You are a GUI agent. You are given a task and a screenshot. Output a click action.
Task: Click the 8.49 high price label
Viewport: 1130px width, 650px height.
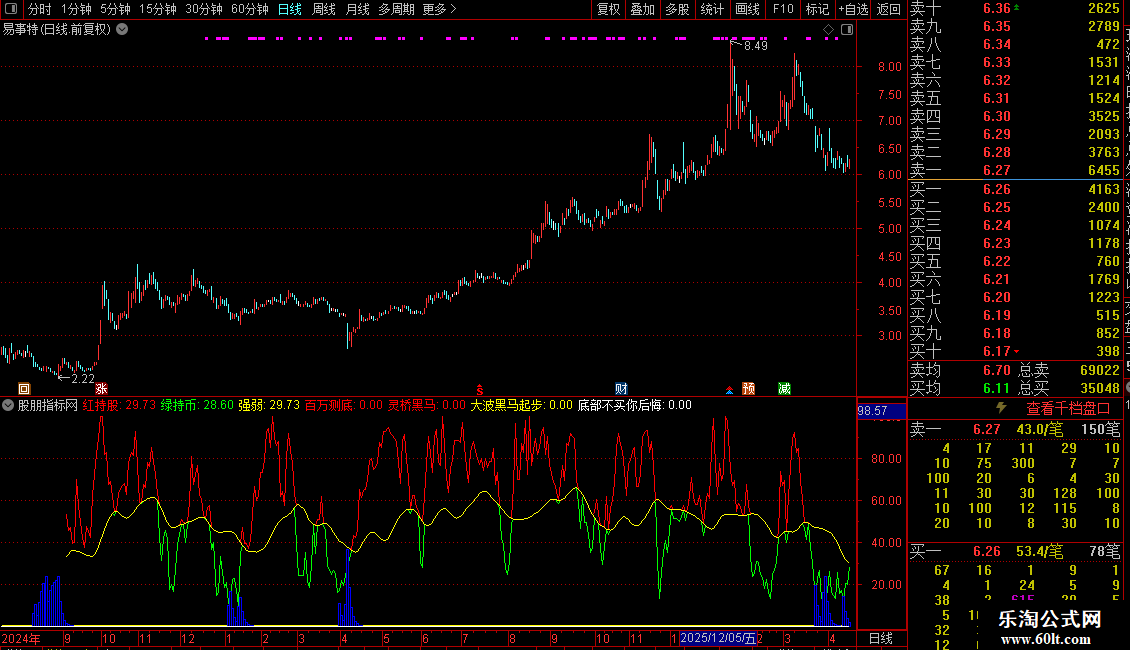tap(755, 45)
